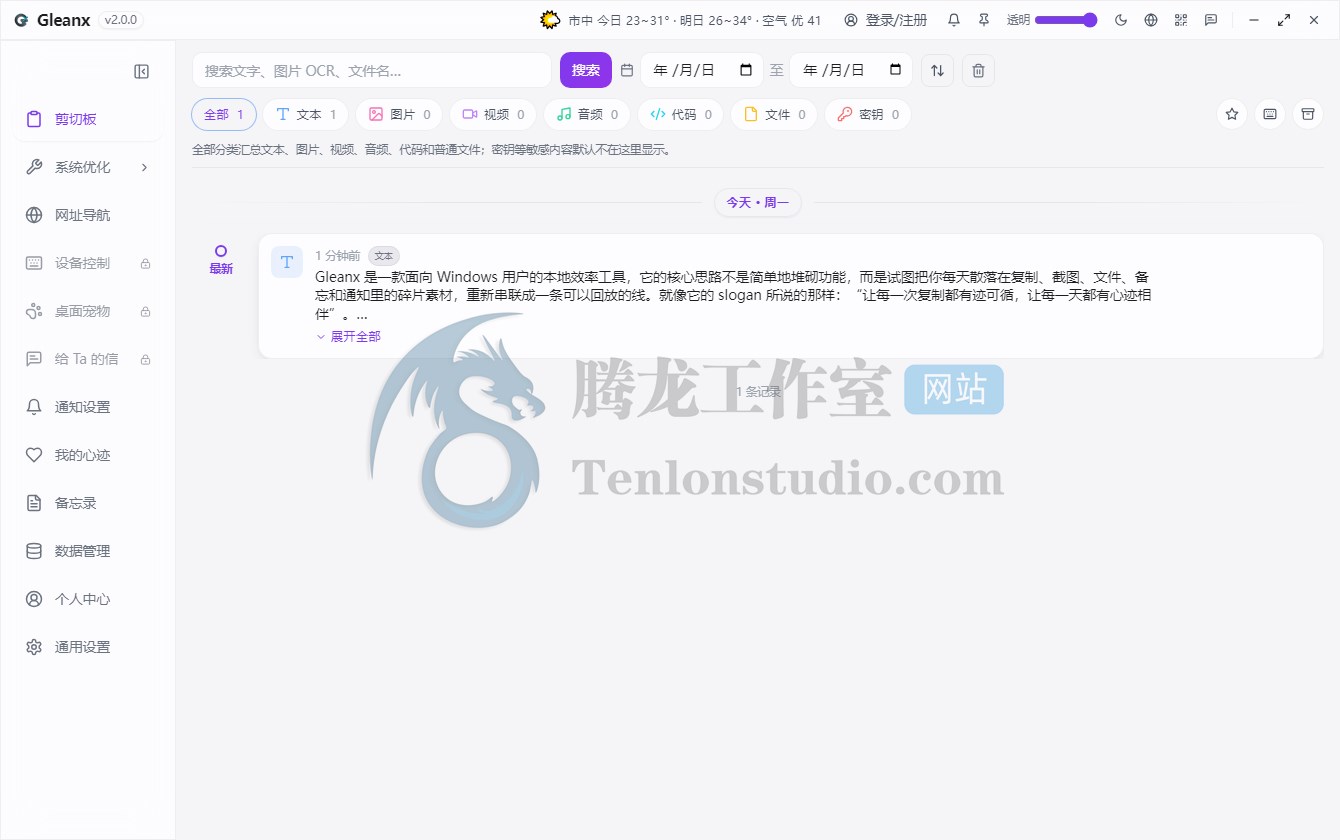Filter records by 文本 text
The width and height of the screenshot is (1340, 840).
[x=306, y=114]
